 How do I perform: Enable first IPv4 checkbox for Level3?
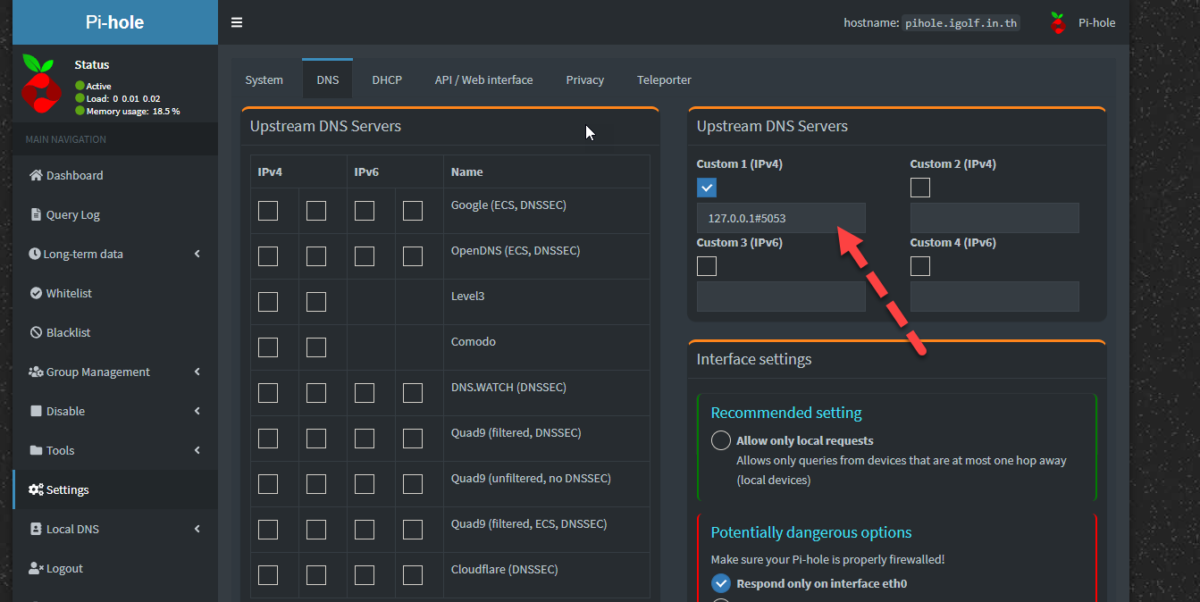[x=268, y=302]
